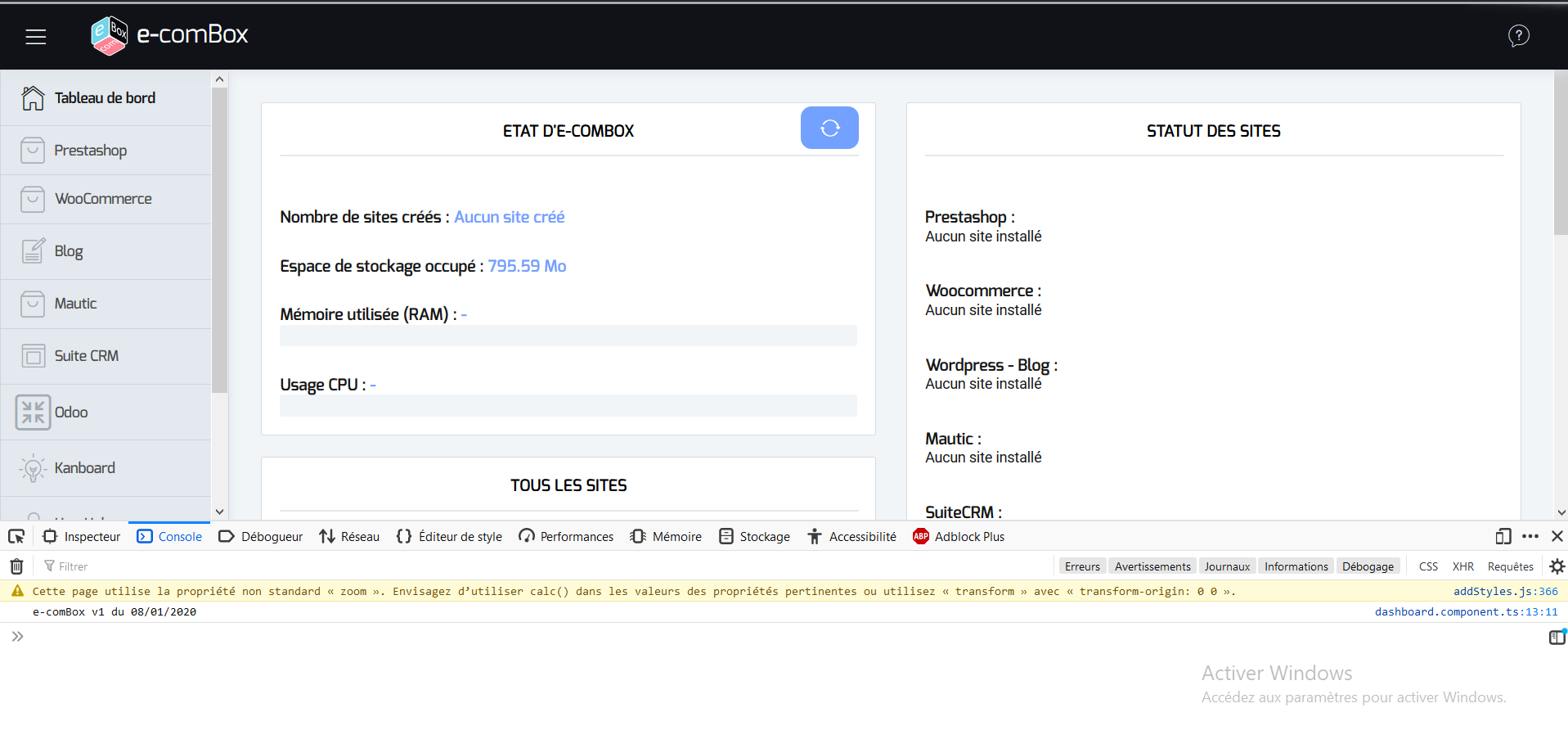This screenshot has height=744, width=1568.
Task: Toggle the split console sidebar icon
Action: point(1557,638)
